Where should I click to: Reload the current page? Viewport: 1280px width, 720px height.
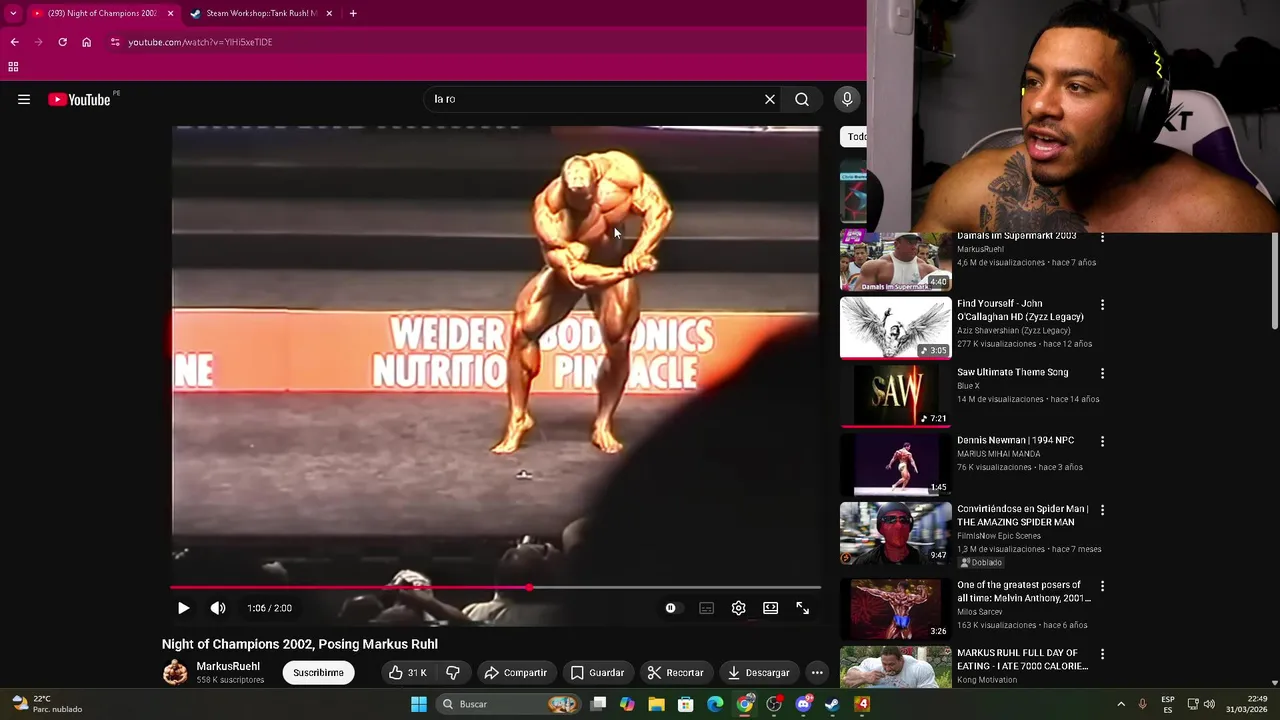(62, 42)
